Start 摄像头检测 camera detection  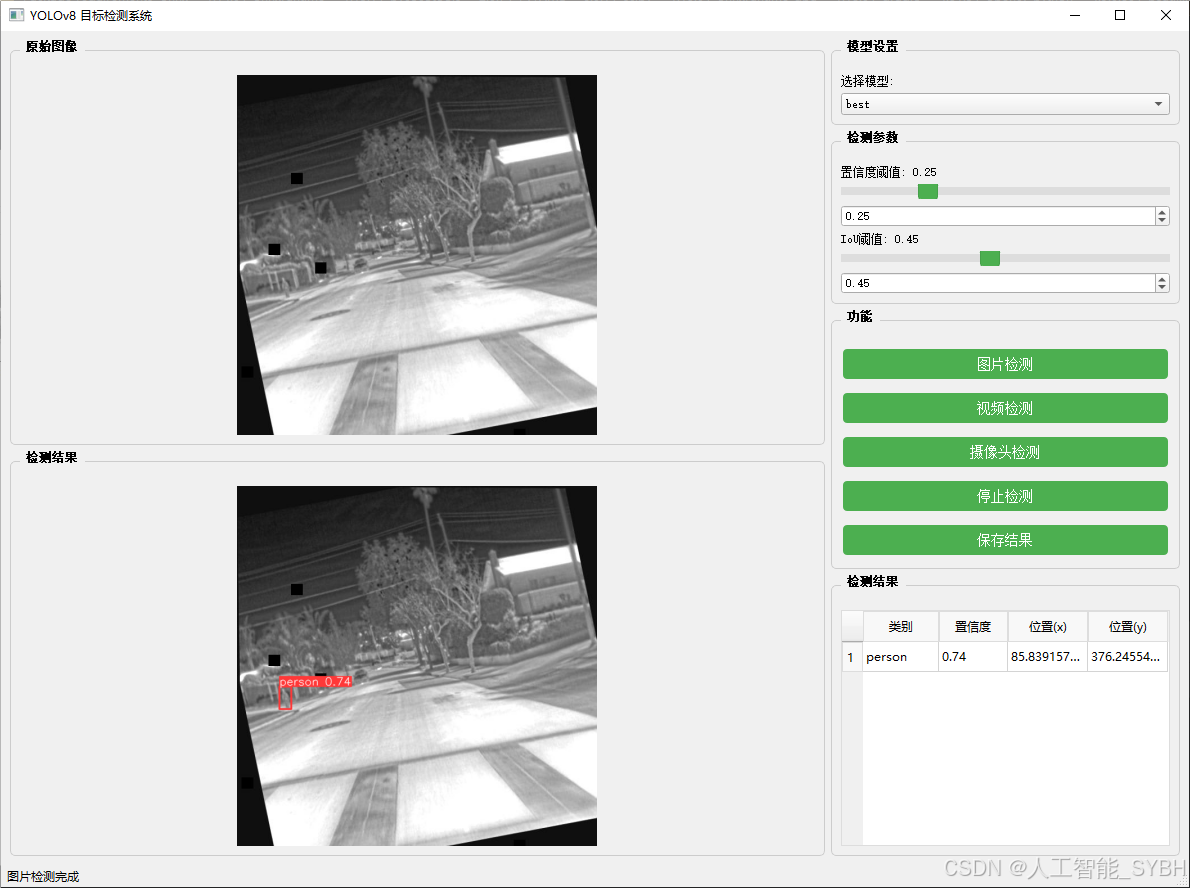(x=1005, y=452)
